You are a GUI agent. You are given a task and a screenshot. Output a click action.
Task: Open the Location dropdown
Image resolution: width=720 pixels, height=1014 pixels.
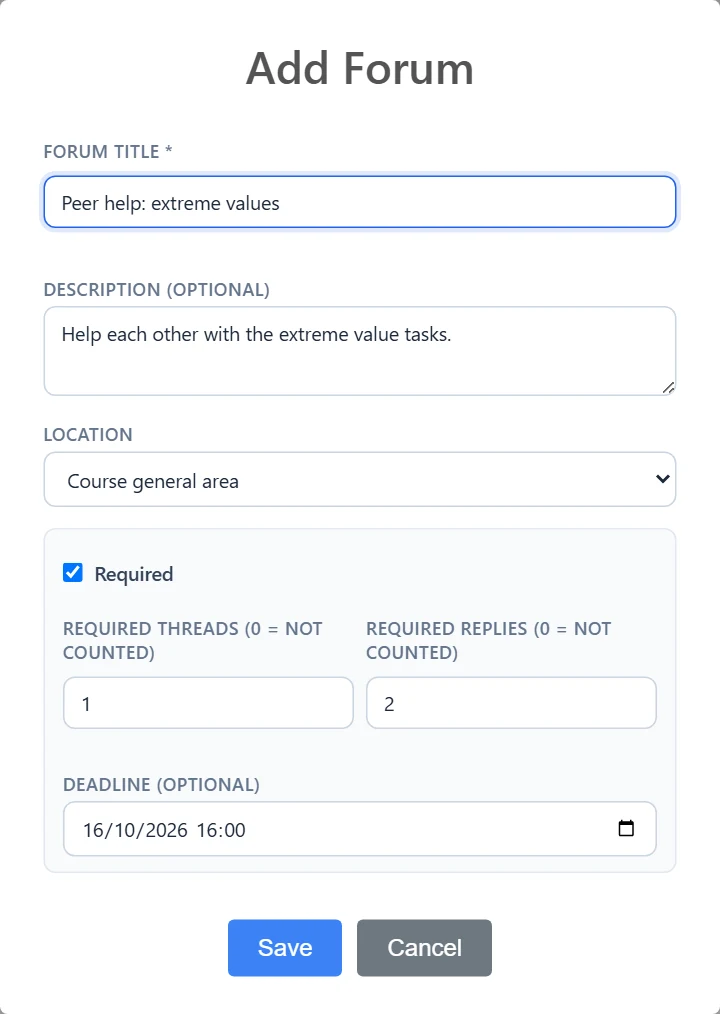360,479
